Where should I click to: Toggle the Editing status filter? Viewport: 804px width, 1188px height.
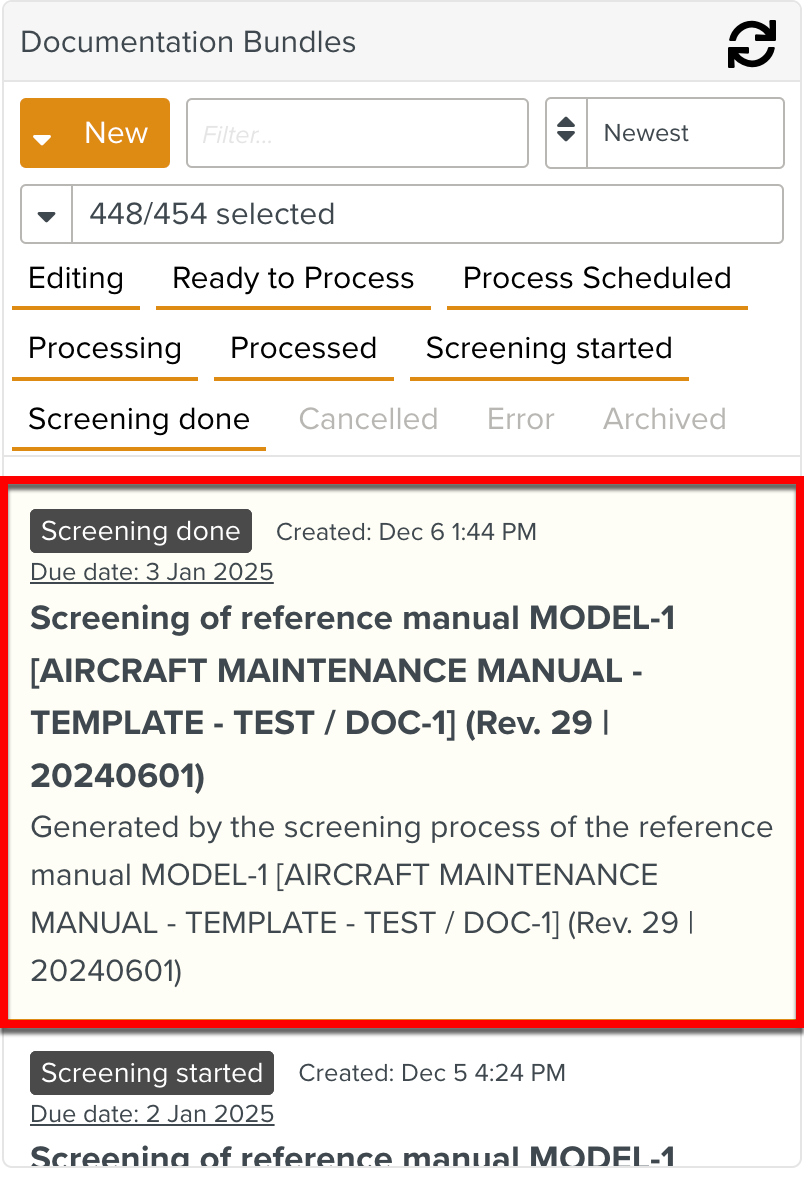76,279
